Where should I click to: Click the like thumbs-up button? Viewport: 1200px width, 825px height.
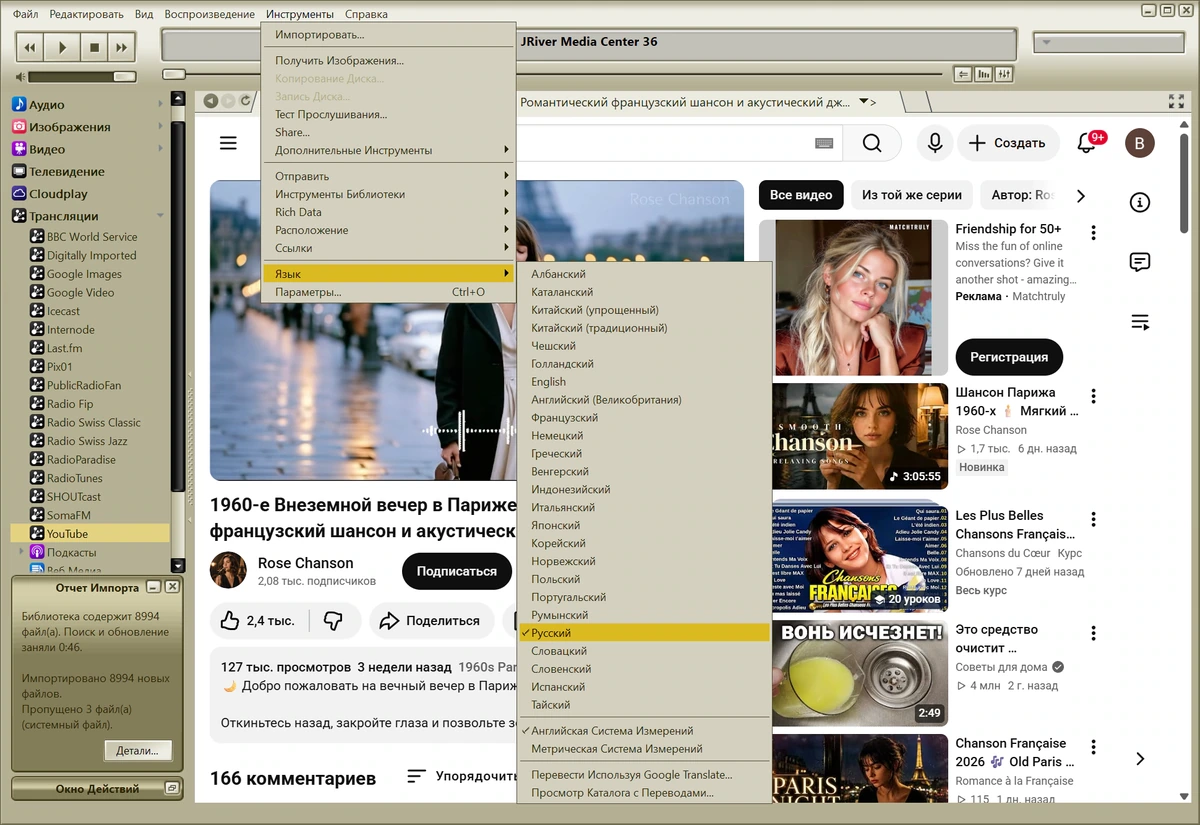(258, 621)
